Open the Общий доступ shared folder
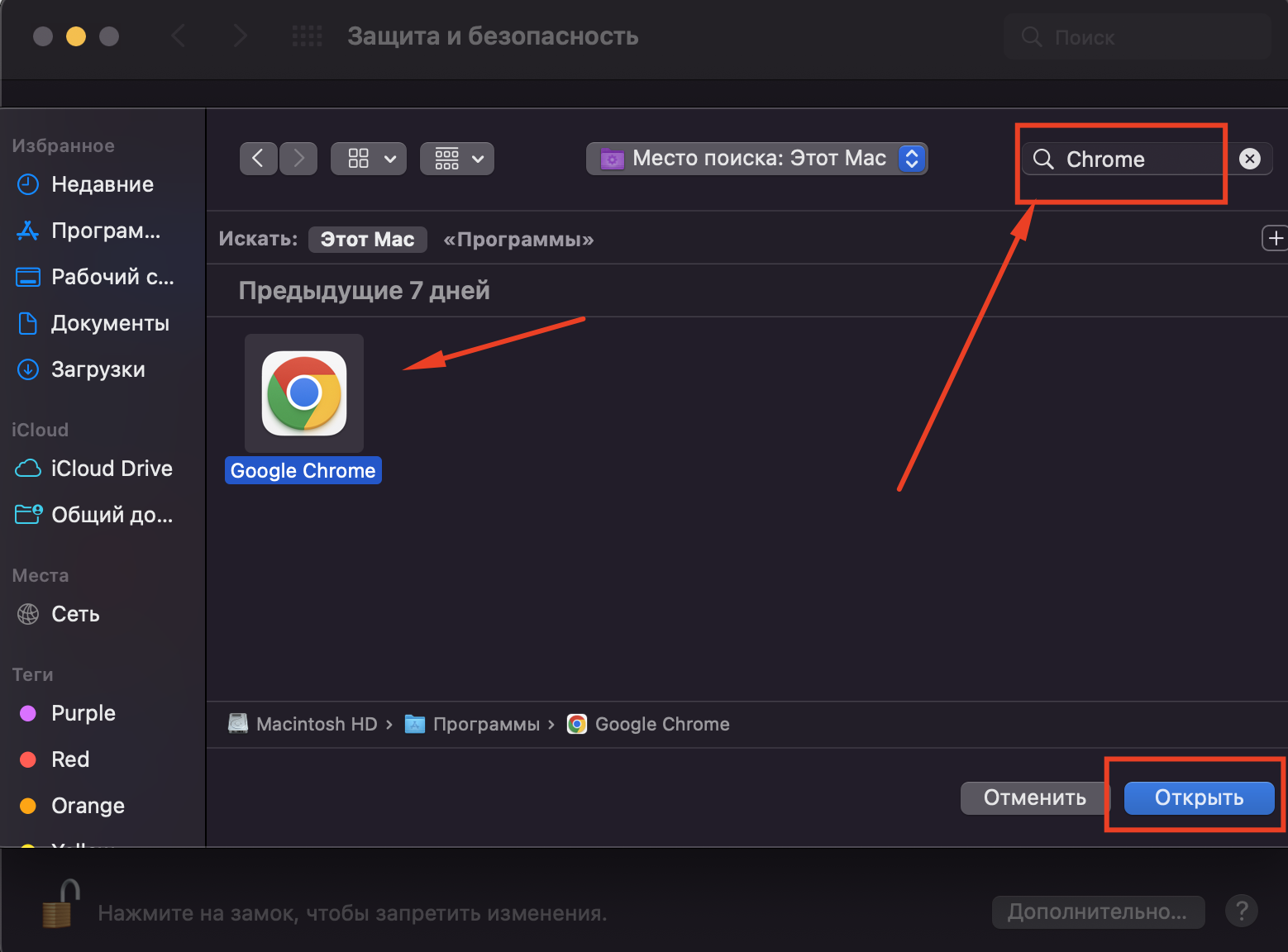 tap(103, 515)
